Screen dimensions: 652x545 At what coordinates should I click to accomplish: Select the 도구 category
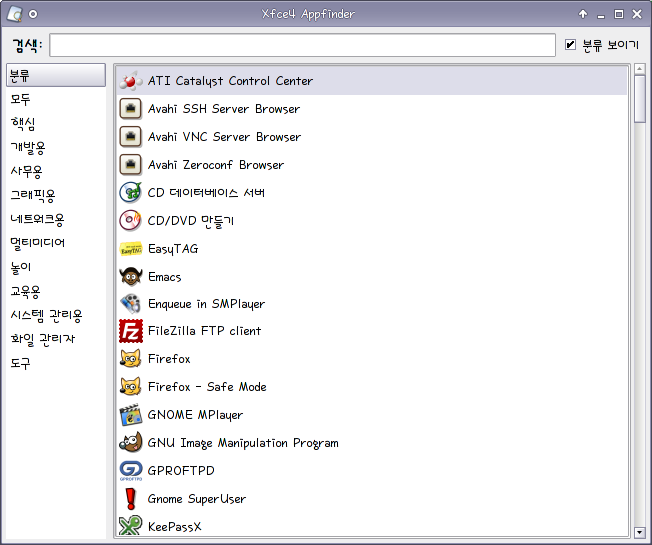20,363
